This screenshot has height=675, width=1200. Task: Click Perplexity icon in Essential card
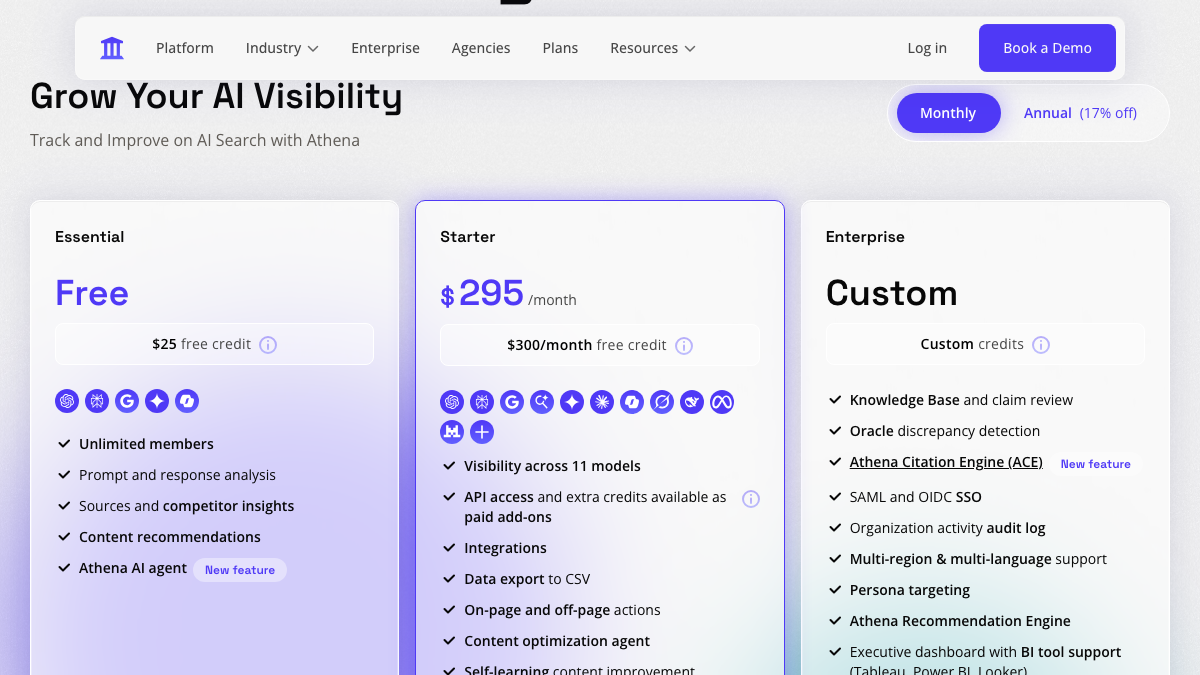(x=97, y=401)
